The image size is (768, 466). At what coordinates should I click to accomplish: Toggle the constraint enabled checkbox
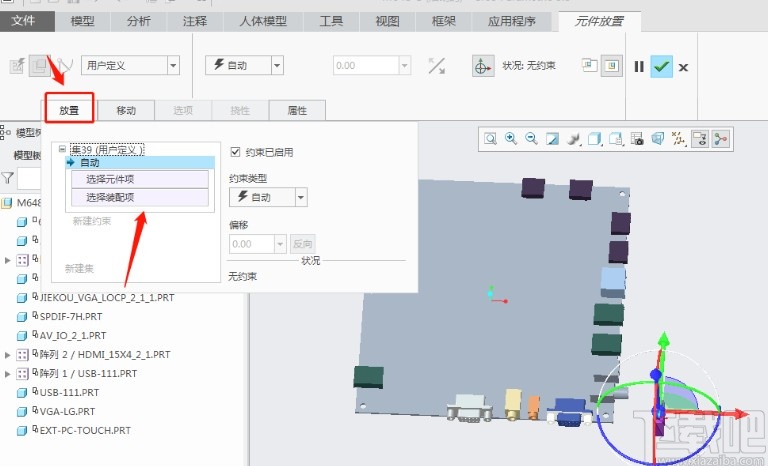coord(235,152)
